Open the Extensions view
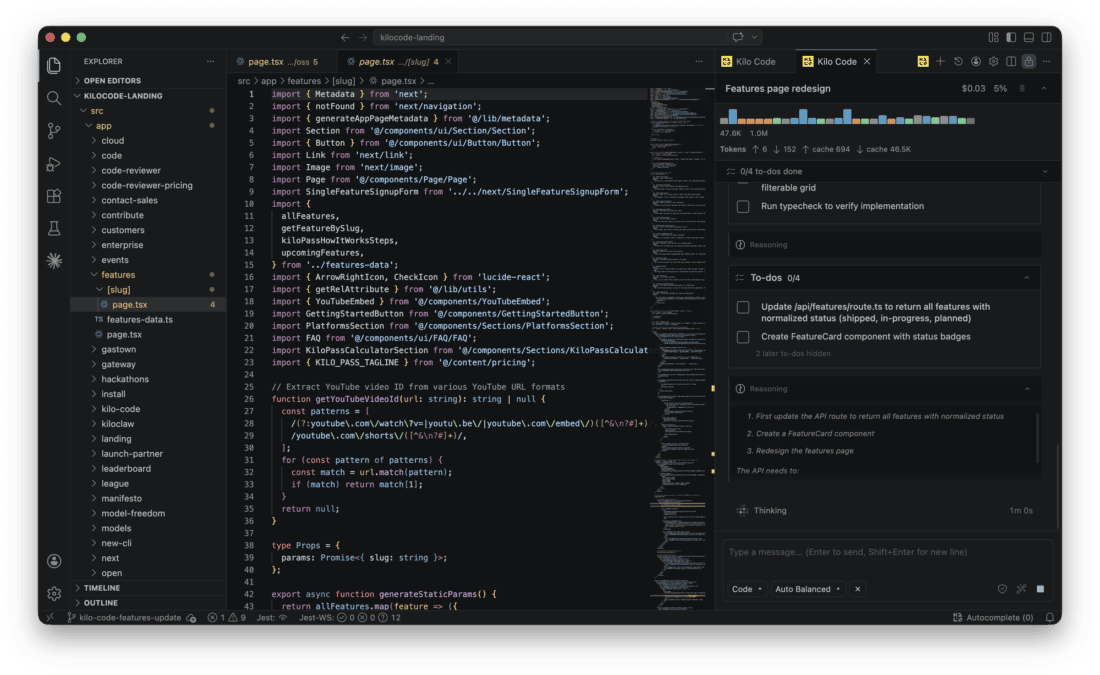 53,196
